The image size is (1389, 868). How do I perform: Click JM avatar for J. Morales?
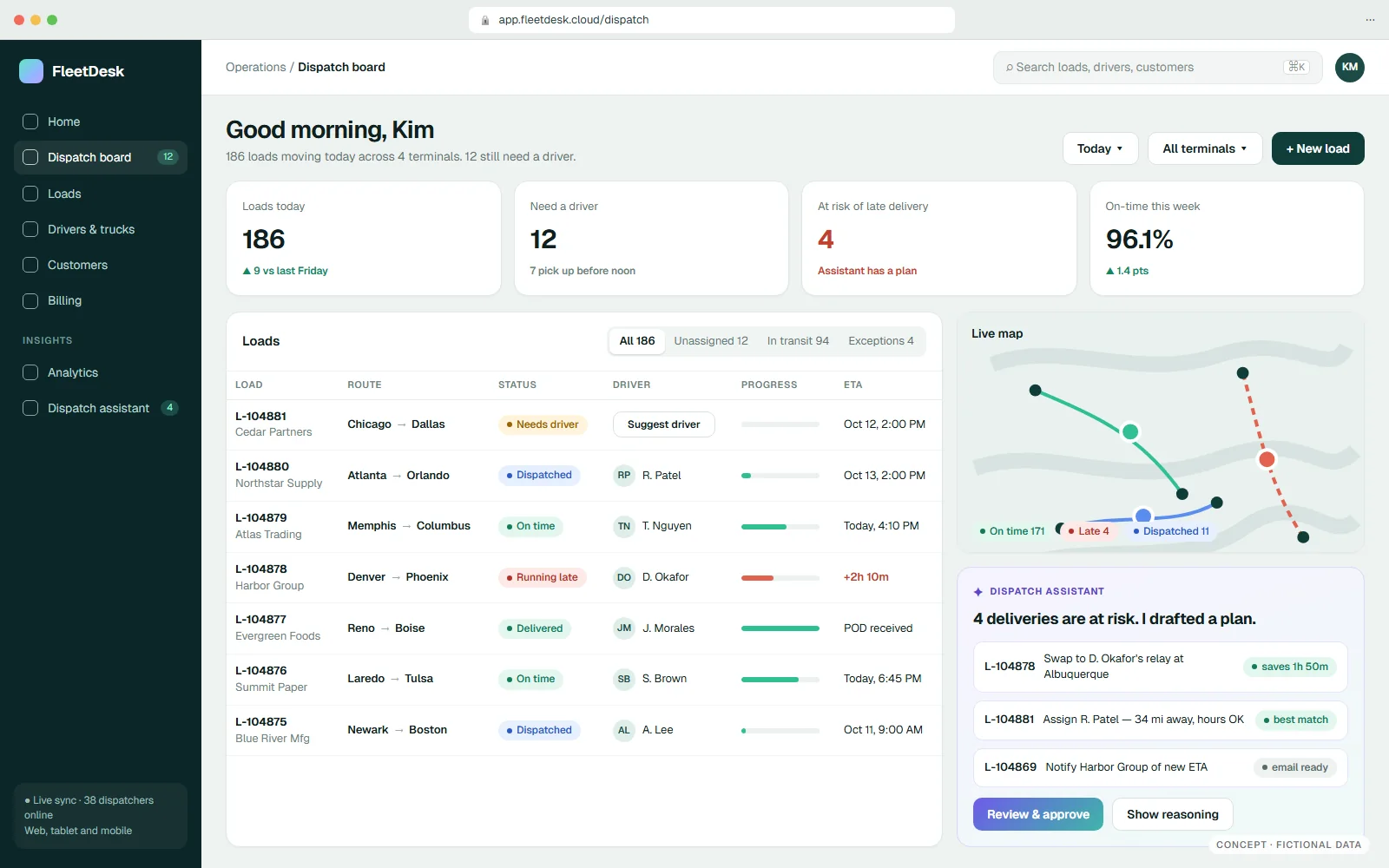(x=624, y=628)
